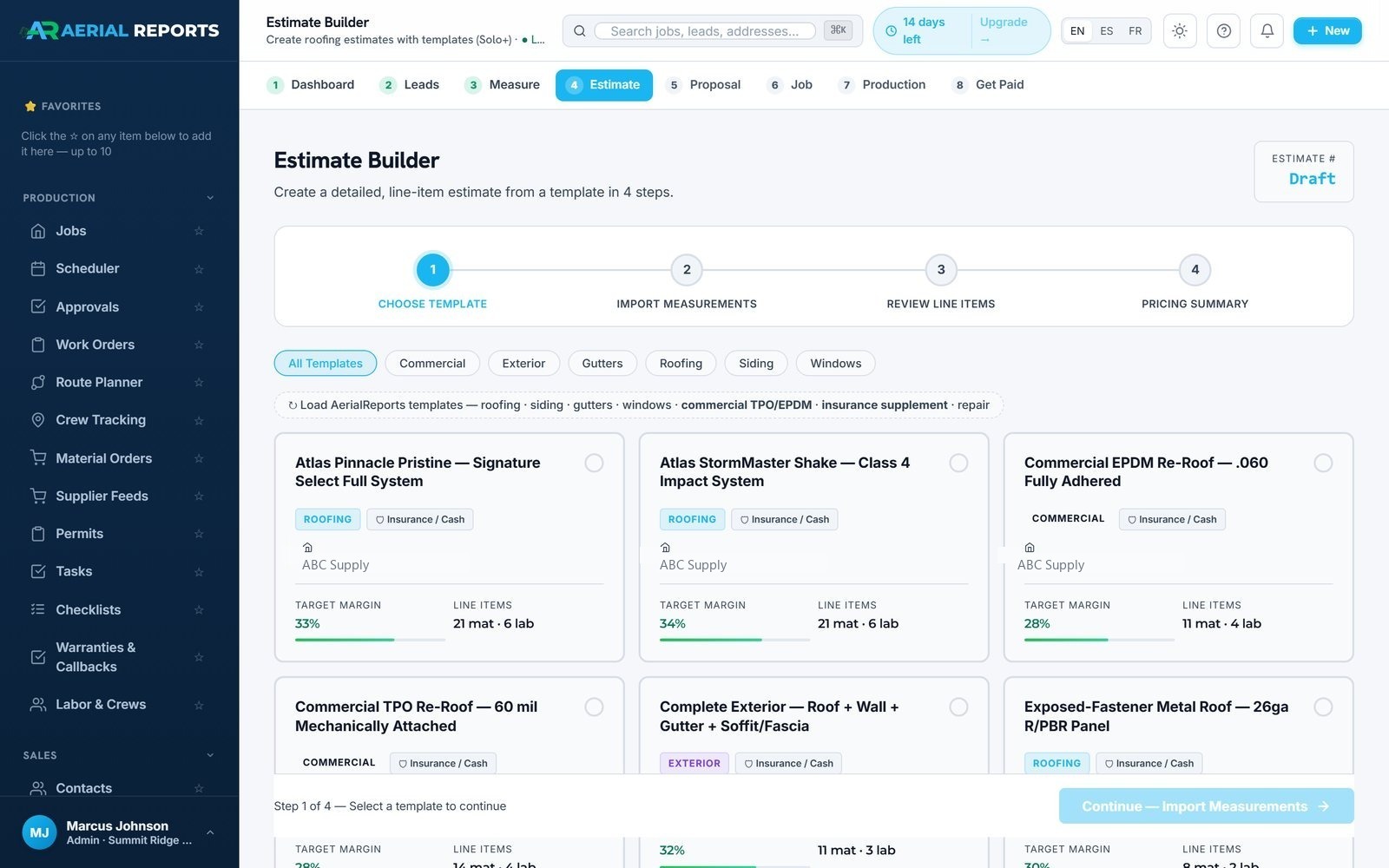Click the Upgrade link
The width and height of the screenshot is (1389, 868).
pyautogui.click(x=1004, y=30)
